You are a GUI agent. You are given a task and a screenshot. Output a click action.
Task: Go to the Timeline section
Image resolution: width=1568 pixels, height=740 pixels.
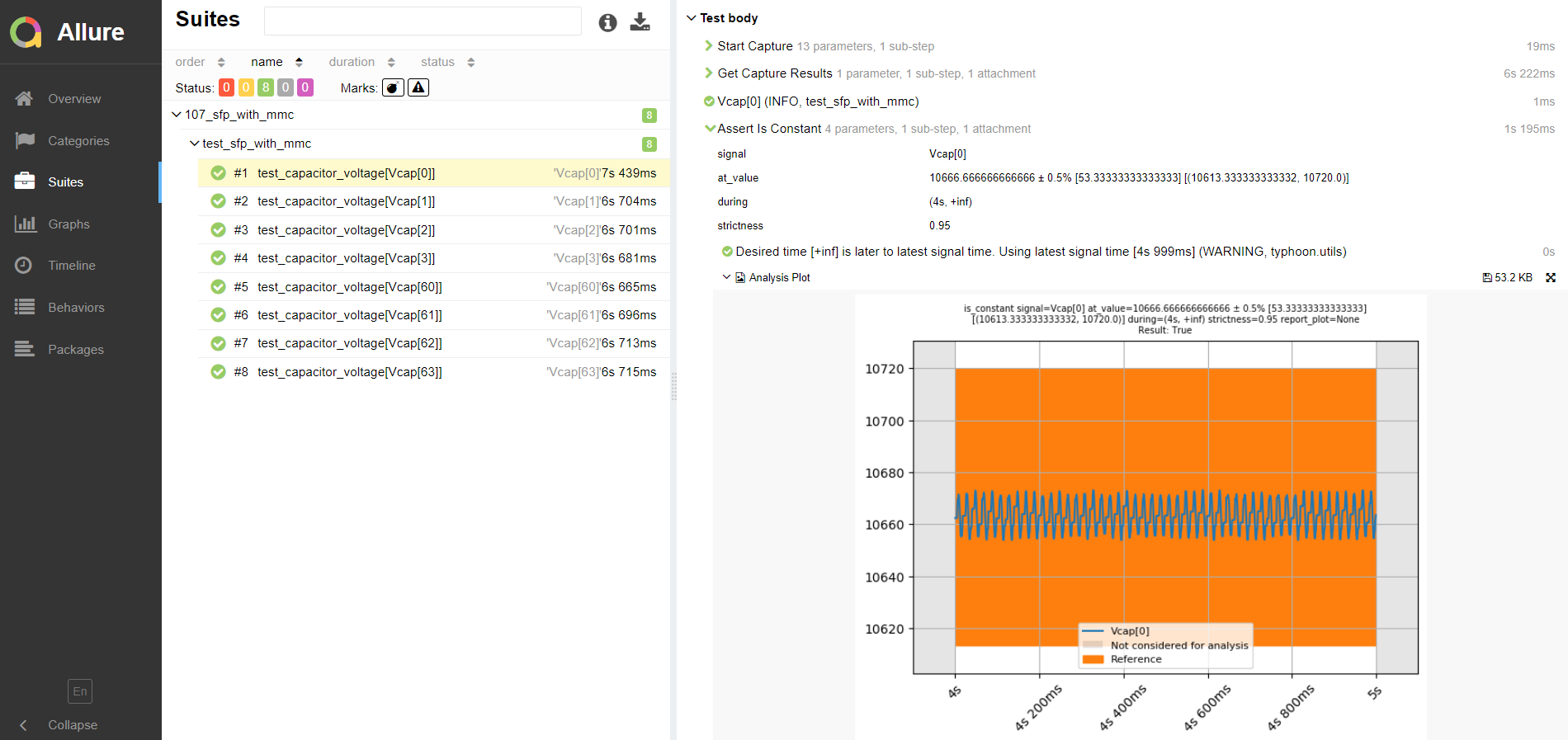click(72, 266)
